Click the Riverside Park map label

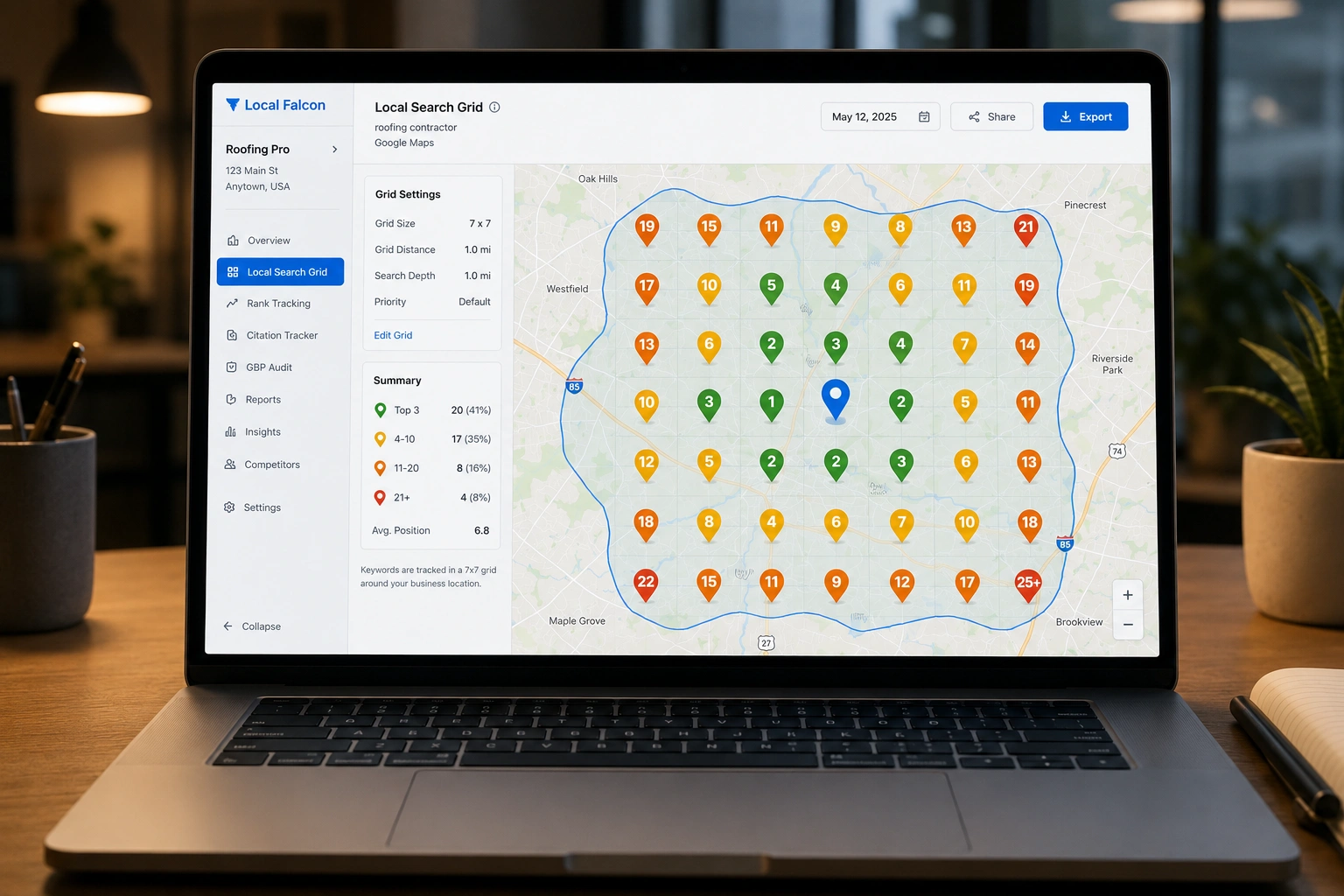tap(1112, 365)
